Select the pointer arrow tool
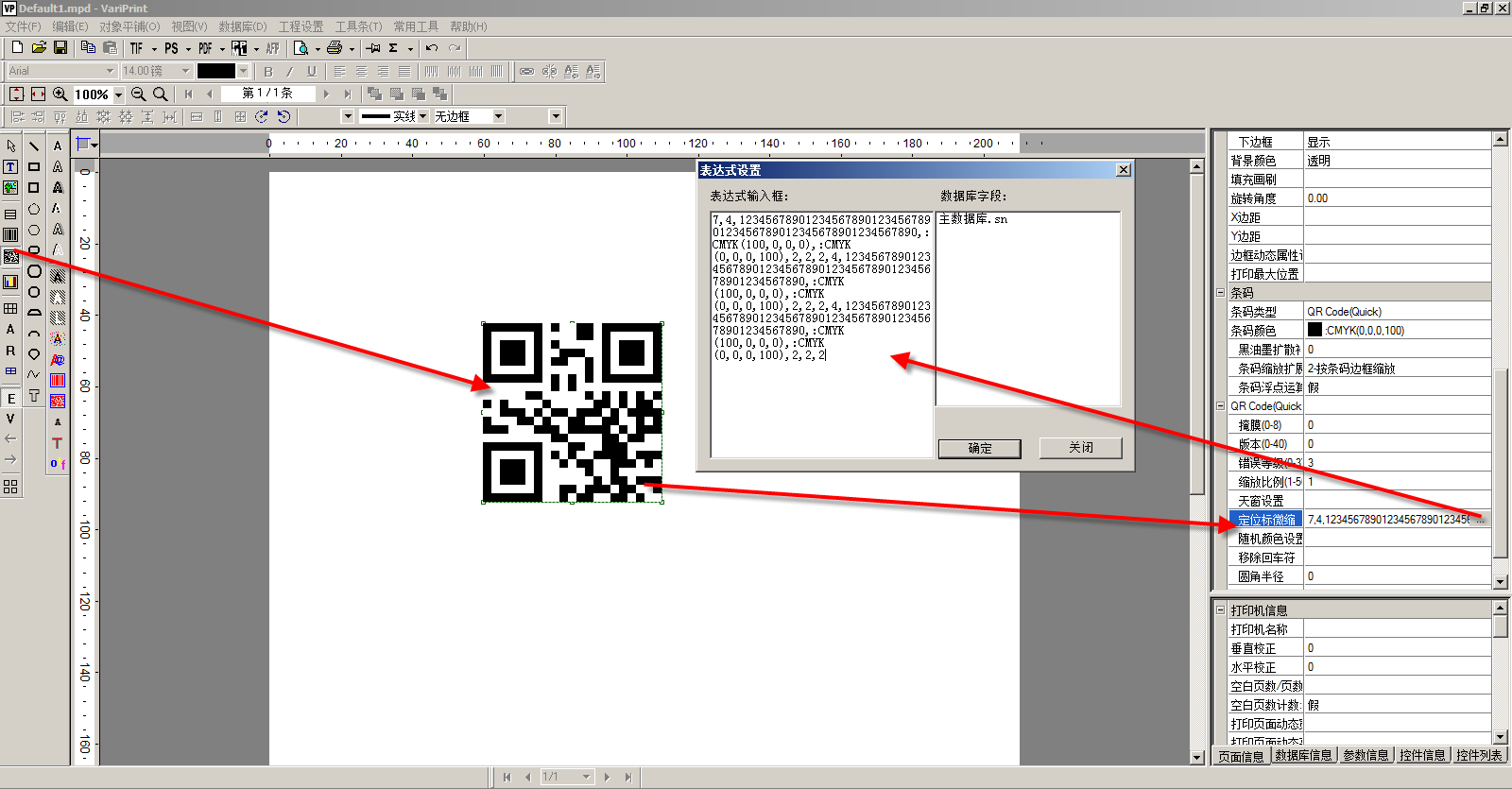Image resolution: width=1512 pixels, height=789 pixels. (10, 146)
